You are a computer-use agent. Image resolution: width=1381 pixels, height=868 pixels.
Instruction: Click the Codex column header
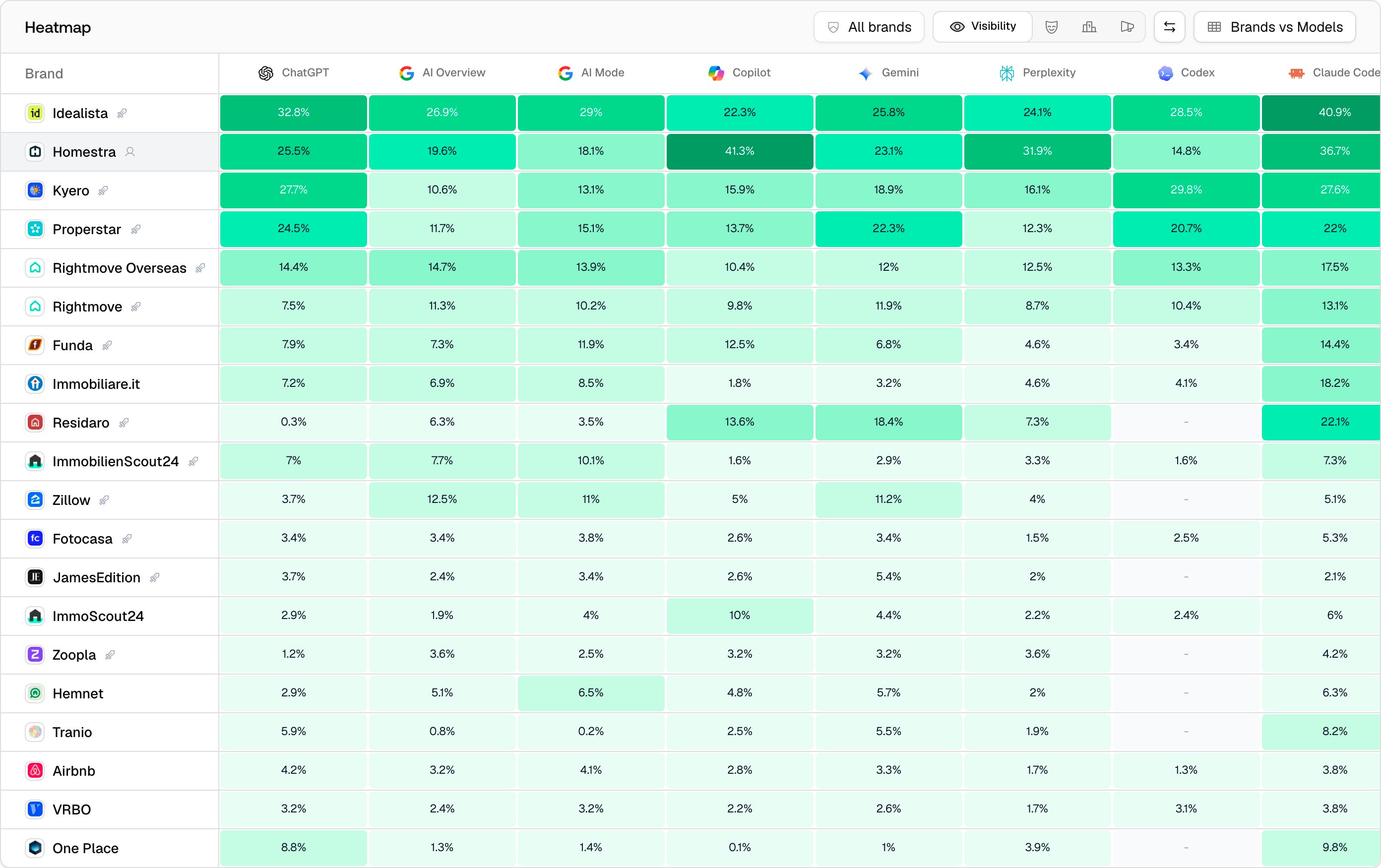1186,73
